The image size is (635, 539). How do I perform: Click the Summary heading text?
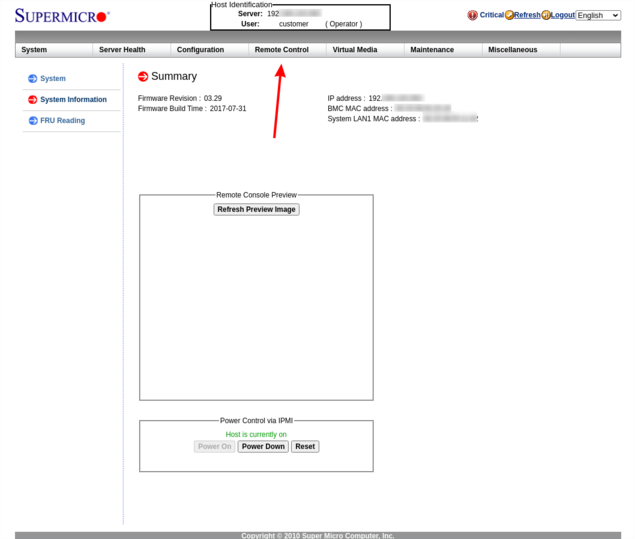174,76
